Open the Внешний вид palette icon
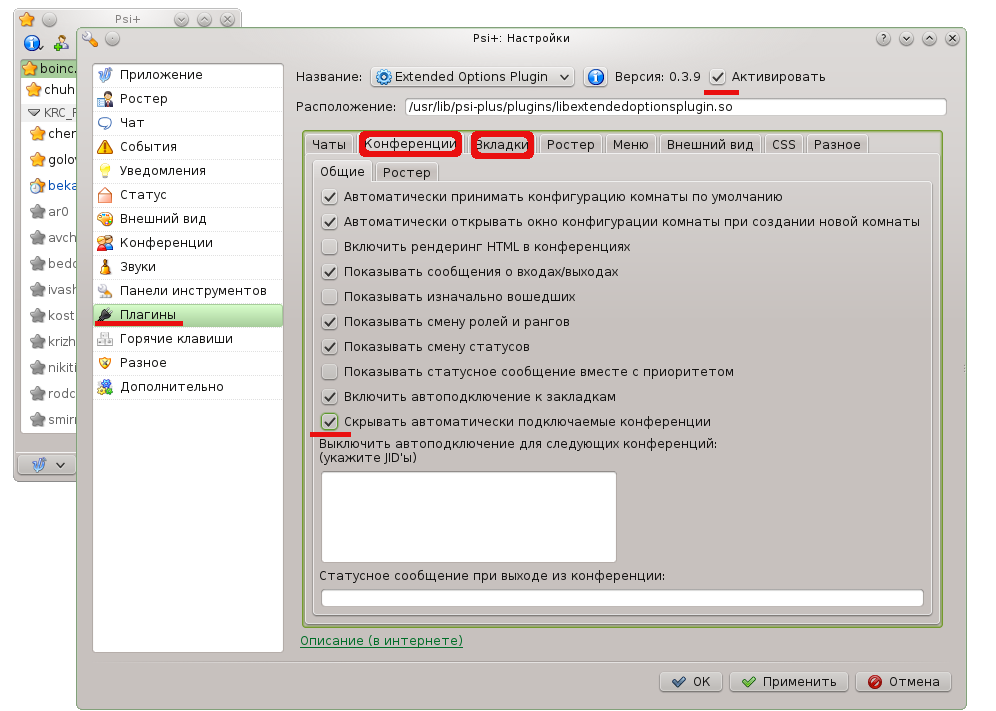This screenshot has height=711, width=996. [105, 219]
